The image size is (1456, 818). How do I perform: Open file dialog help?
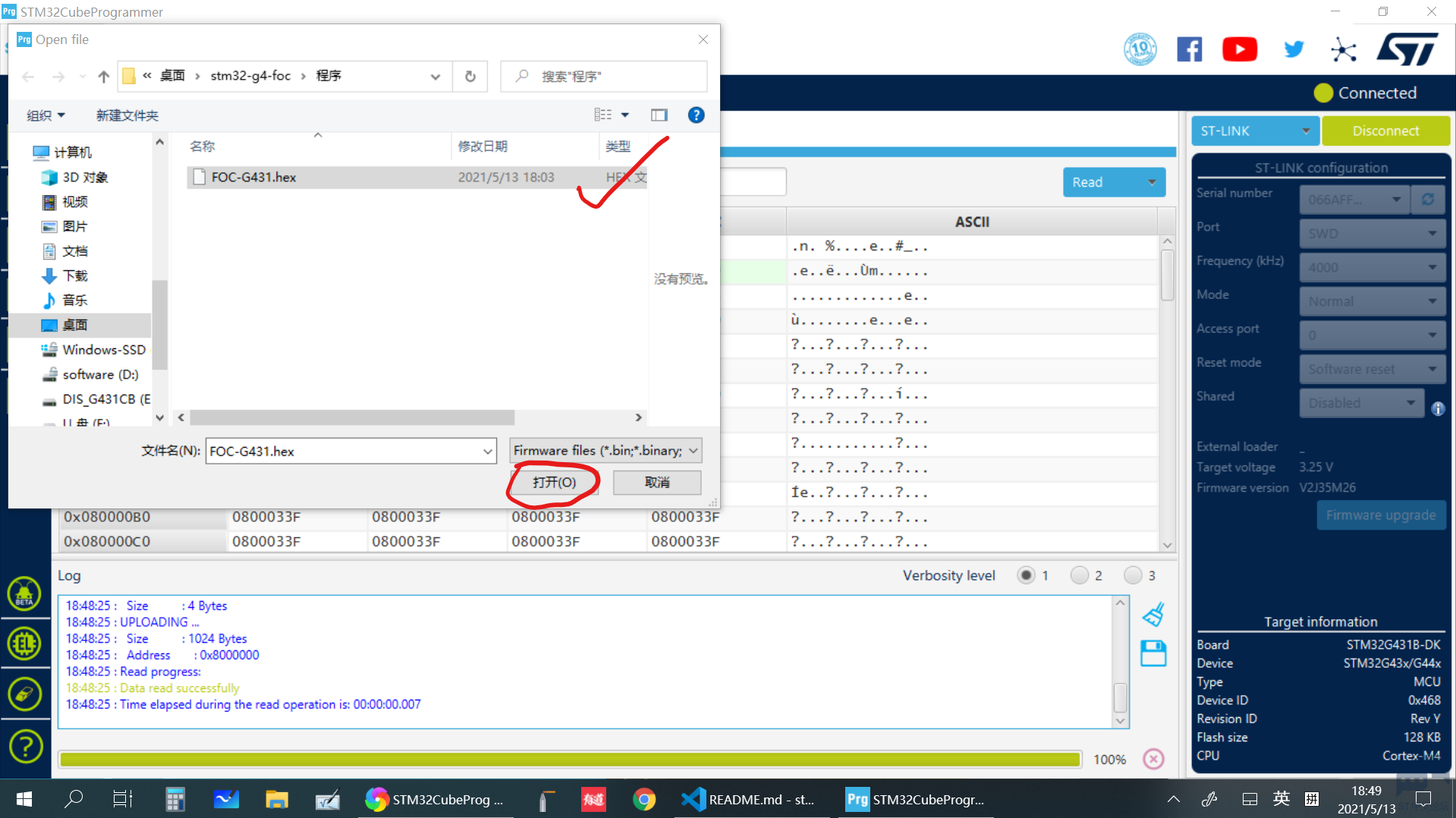696,115
